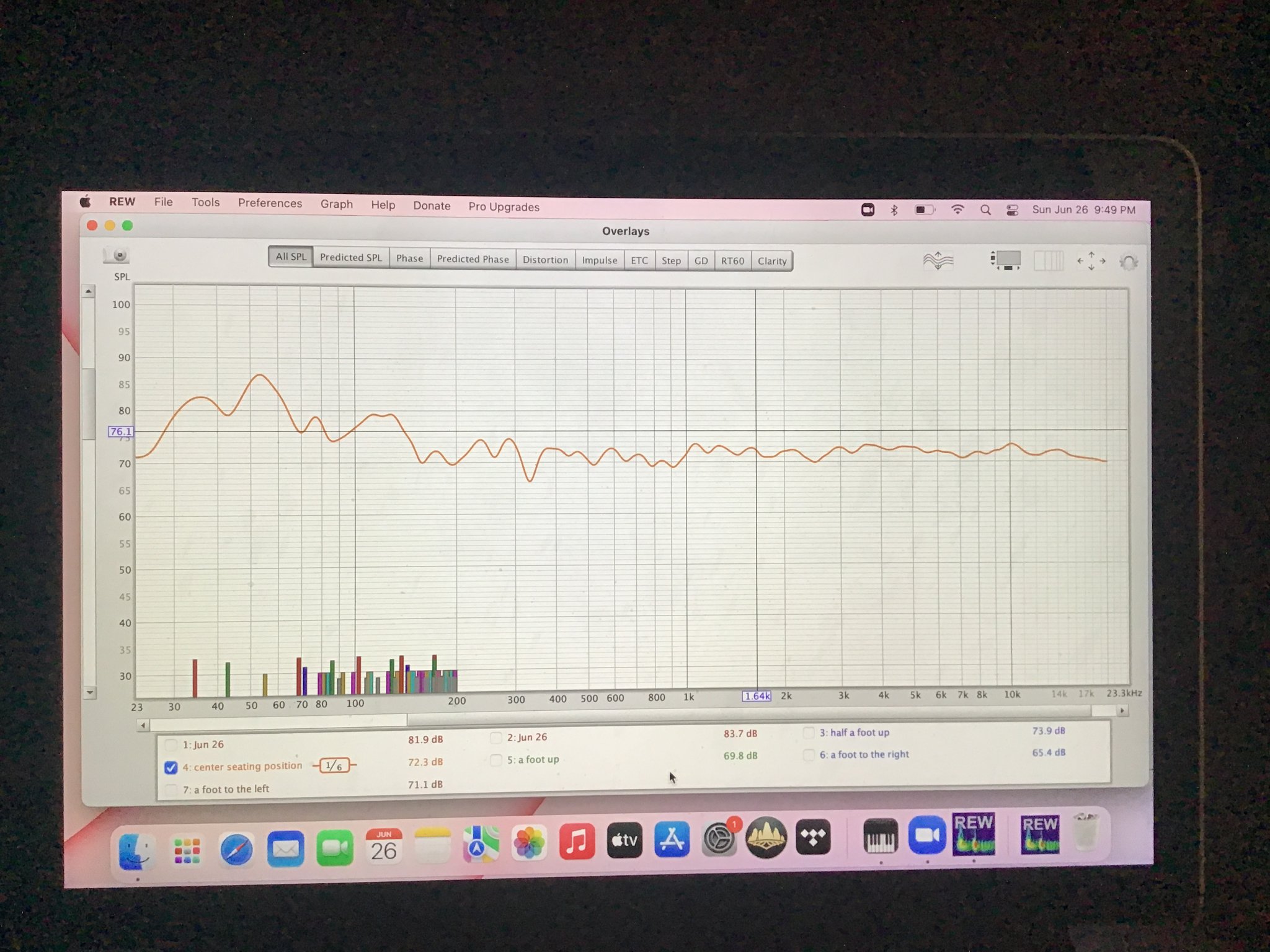The width and height of the screenshot is (1270, 952).
Task: Switch to the ETC tab
Action: [x=639, y=260]
